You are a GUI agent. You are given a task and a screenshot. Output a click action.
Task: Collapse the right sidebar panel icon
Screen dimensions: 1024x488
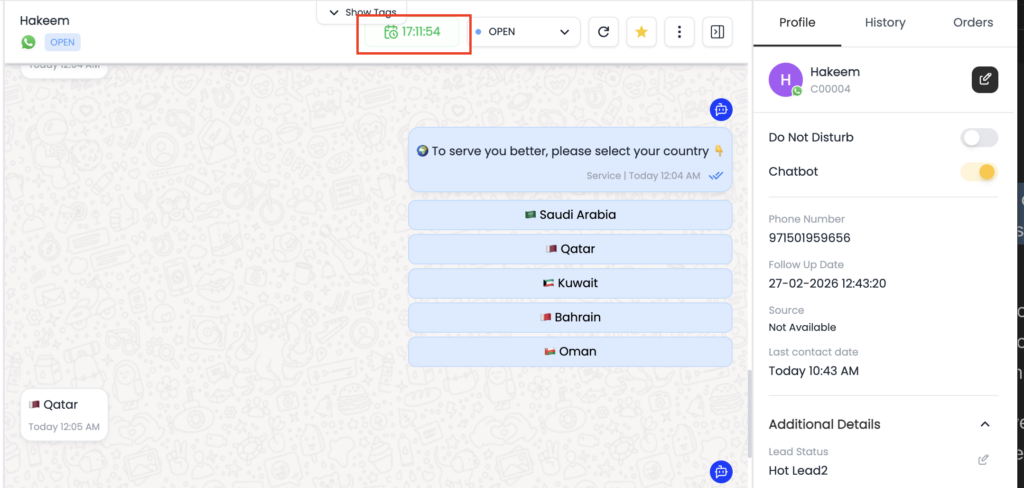click(717, 32)
